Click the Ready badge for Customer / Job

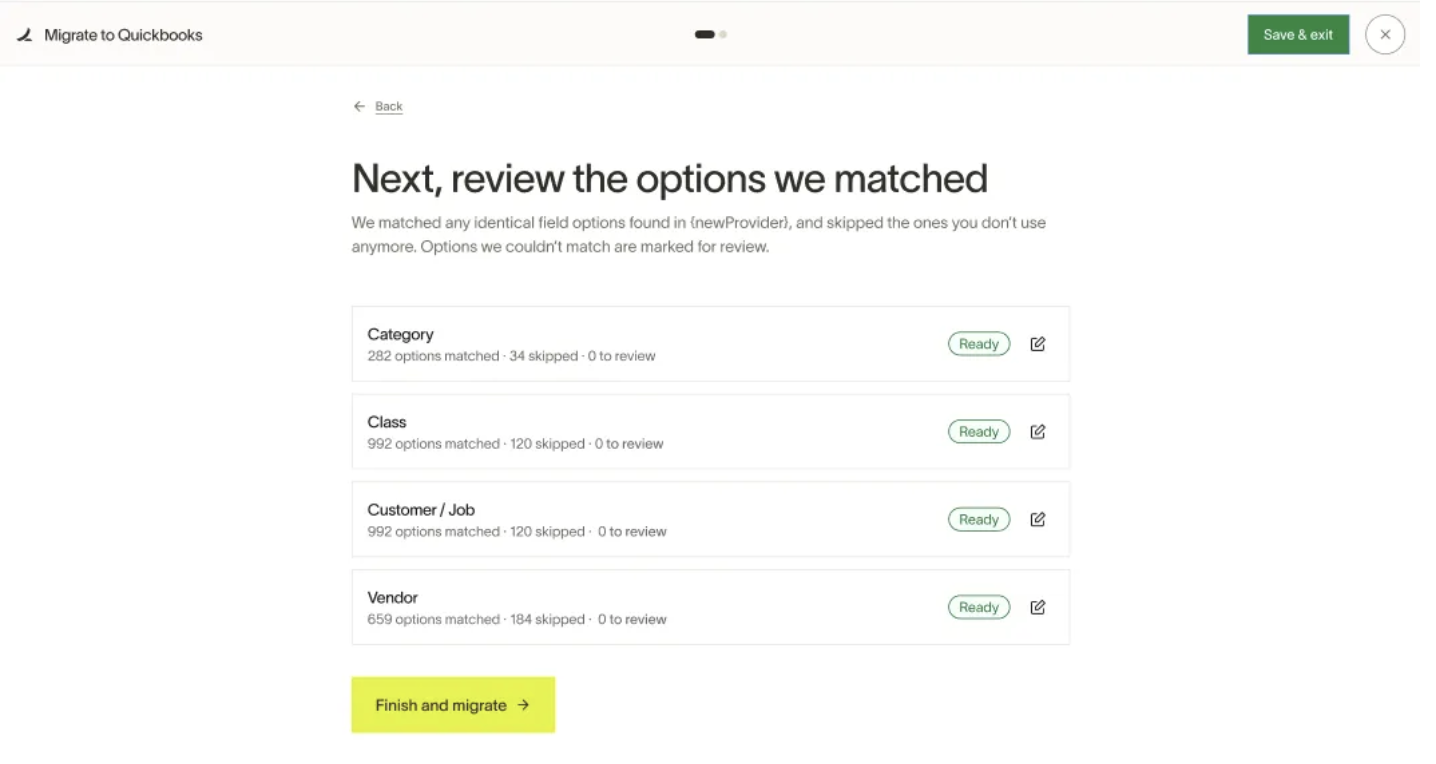coord(979,520)
